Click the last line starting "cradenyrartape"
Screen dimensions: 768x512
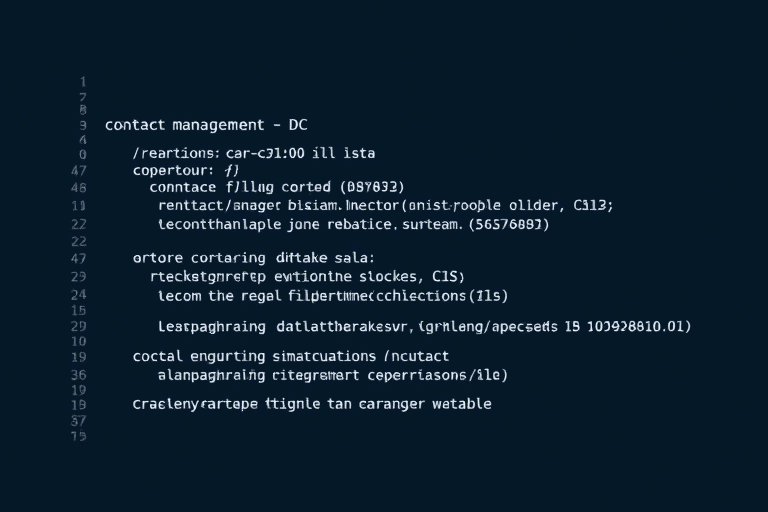coord(312,404)
